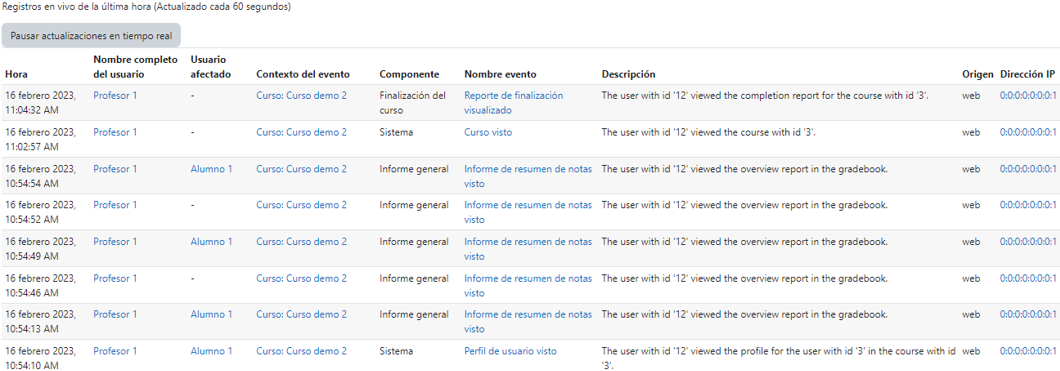Click description mentioning 'viewed the completion report'
Screen dimensions: 1060x371
765,96
